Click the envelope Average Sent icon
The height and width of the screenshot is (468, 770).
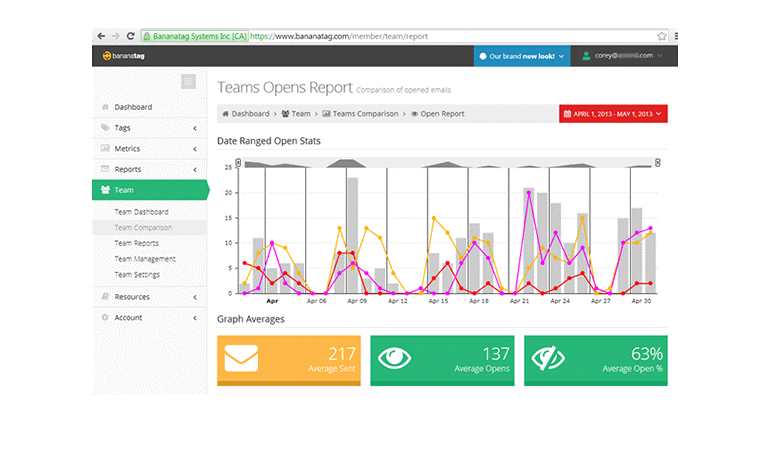click(241, 358)
